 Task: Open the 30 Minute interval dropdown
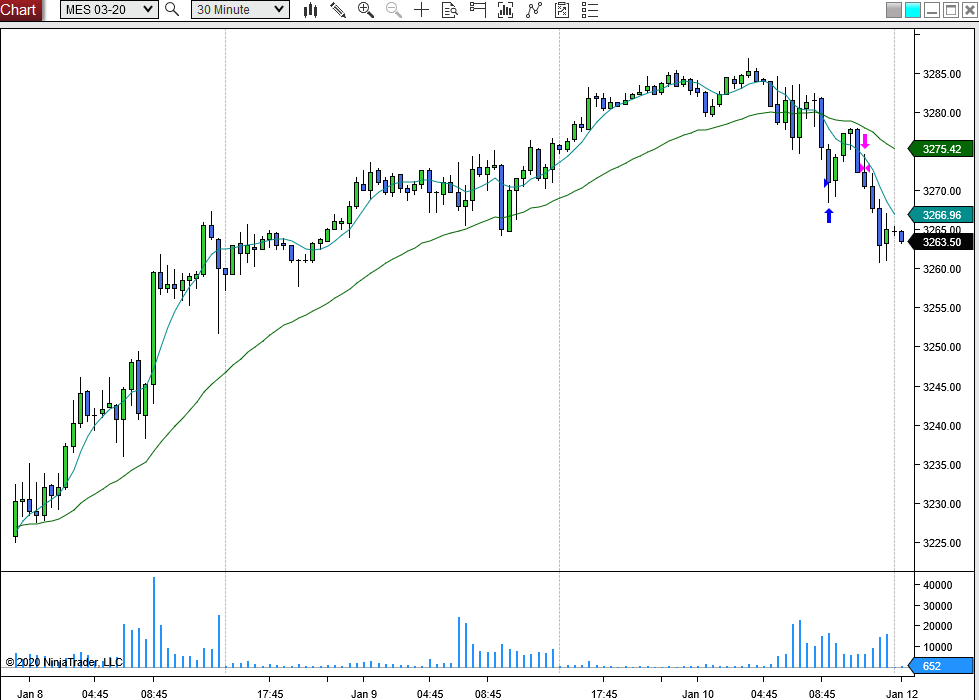[240, 9]
